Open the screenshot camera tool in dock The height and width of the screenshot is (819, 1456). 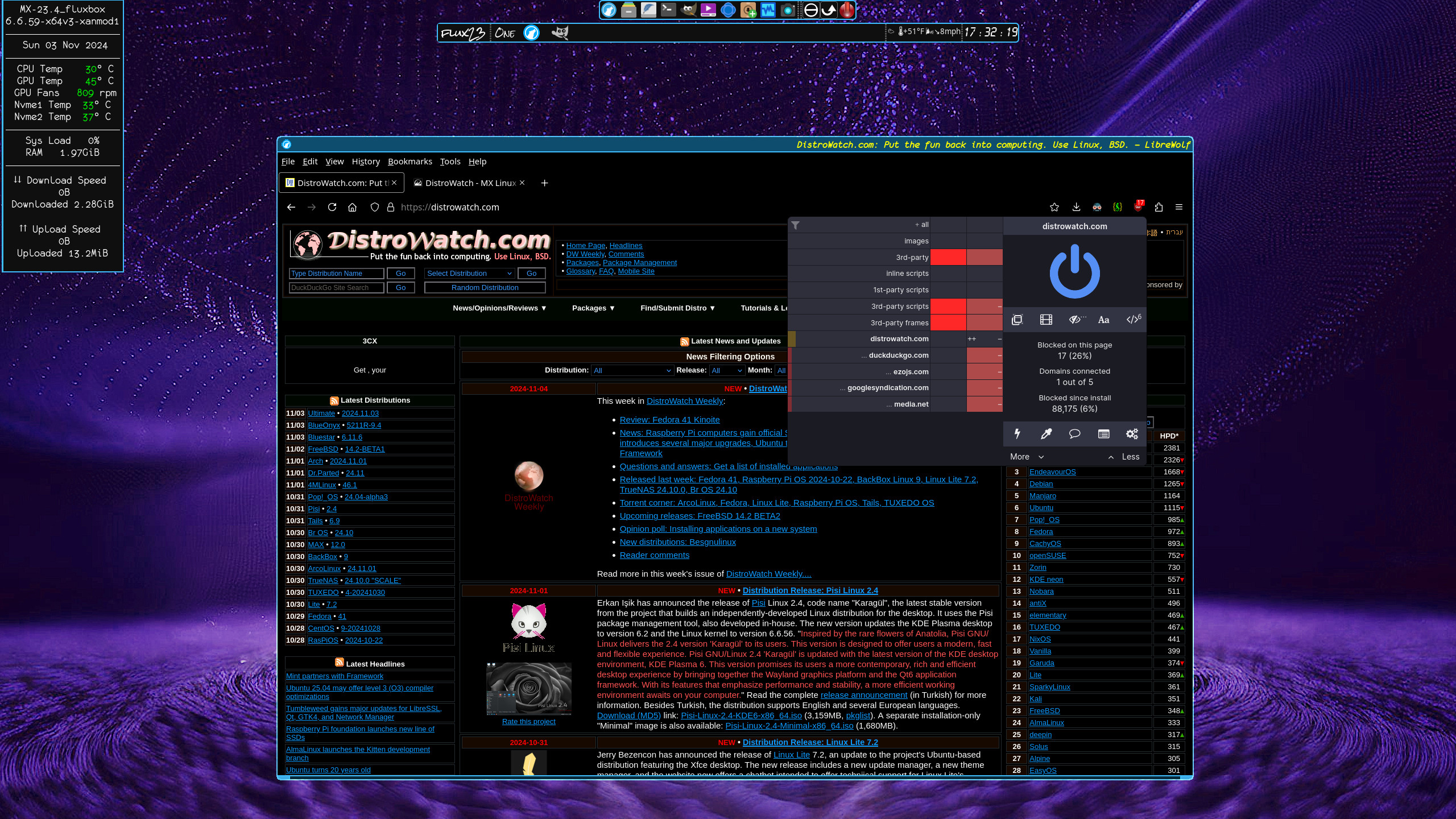788,10
